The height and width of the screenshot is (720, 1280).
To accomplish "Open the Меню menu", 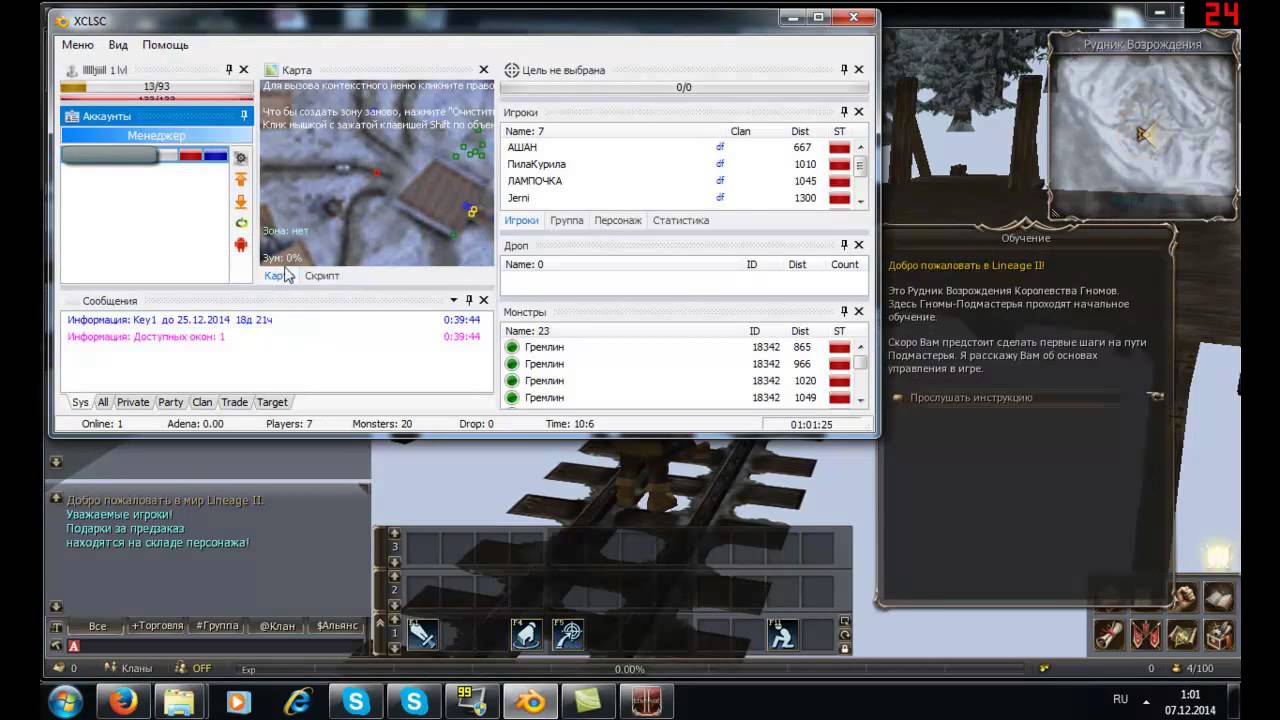I will pyautogui.click(x=77, y=45).
